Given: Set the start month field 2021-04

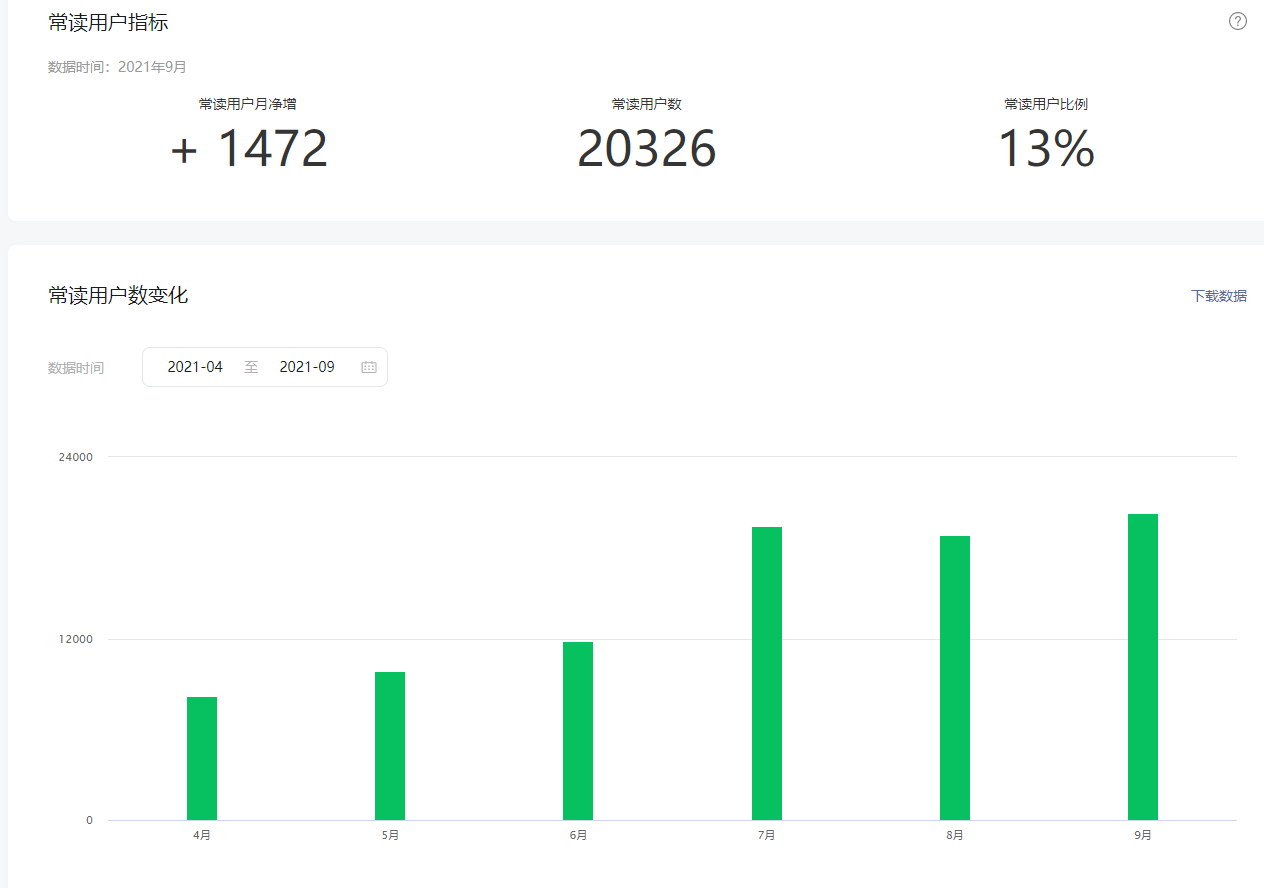Looking at the screenshot, I should coord(195,367).
